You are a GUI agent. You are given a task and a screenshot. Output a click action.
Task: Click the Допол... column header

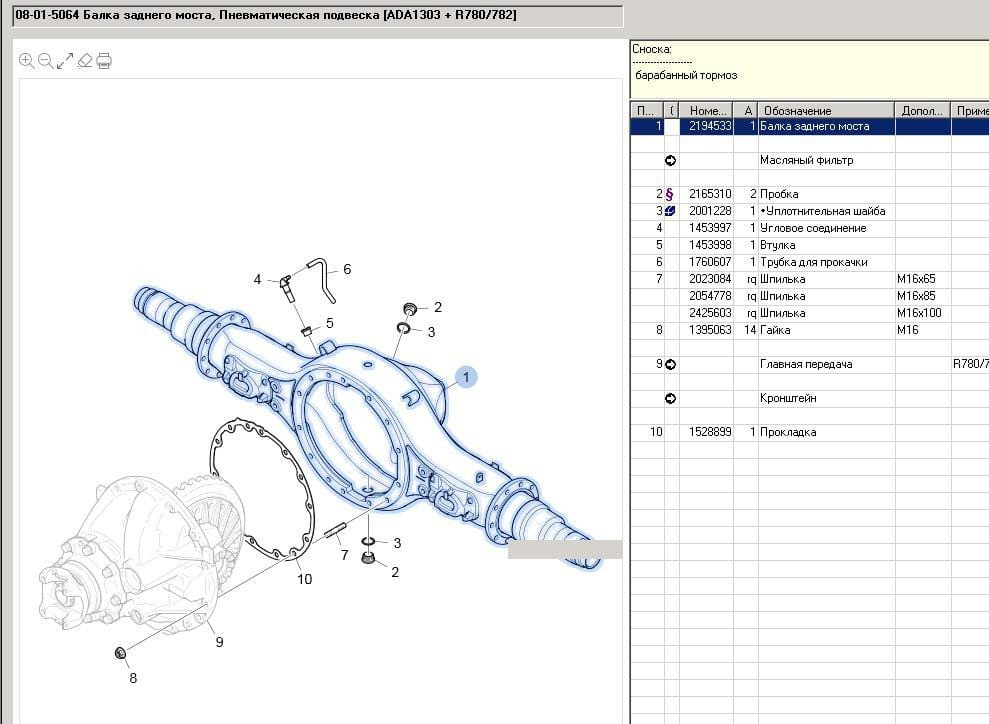921,110
